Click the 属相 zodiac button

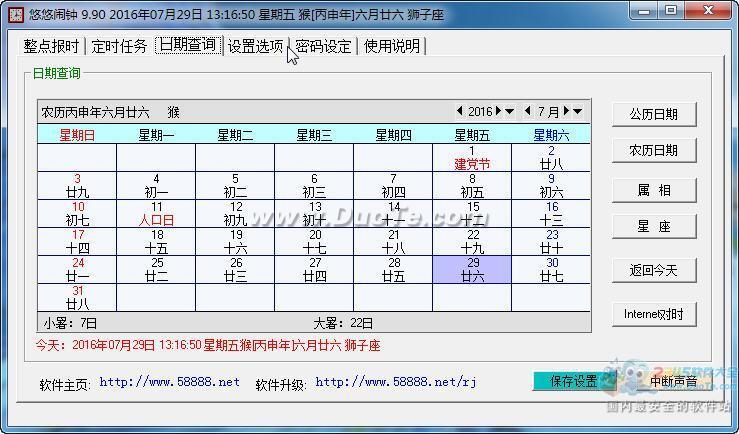point(653,190)
